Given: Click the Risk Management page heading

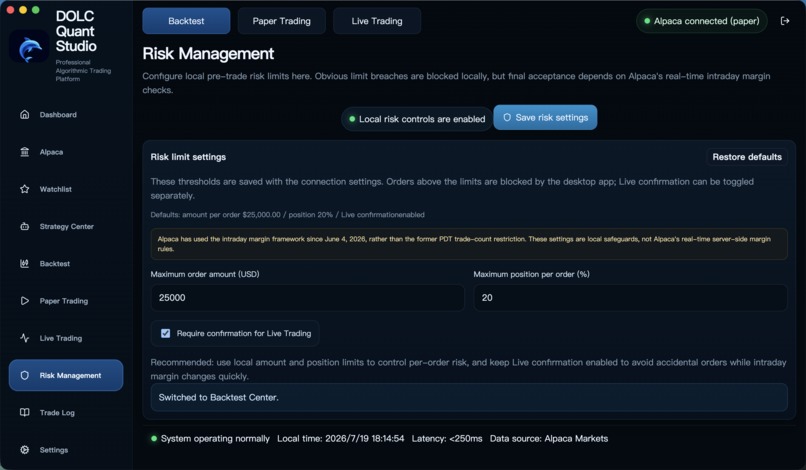Looking at the screenshot, I should tap(208, 53).
